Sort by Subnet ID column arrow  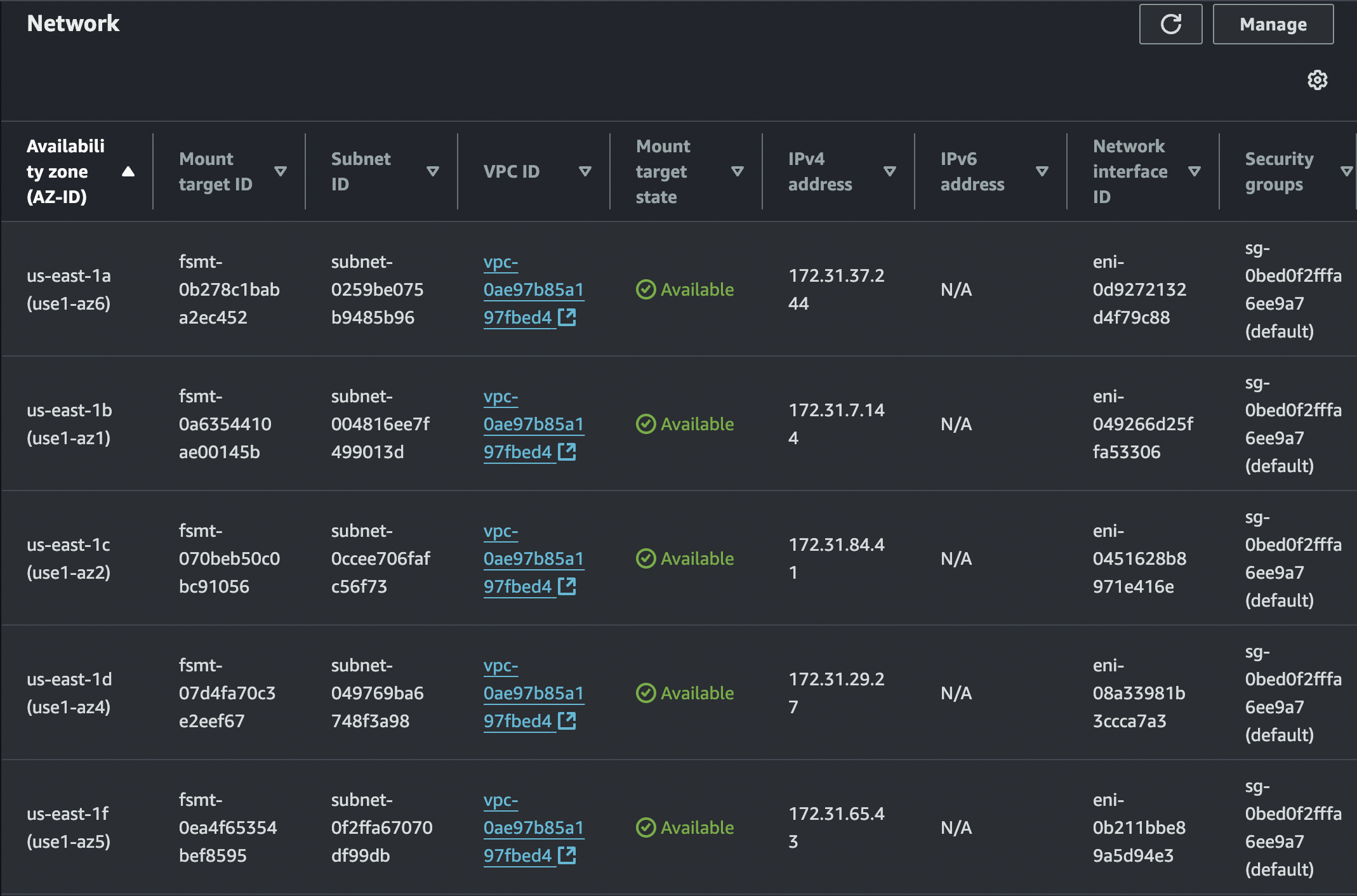(x=433, y=171)
